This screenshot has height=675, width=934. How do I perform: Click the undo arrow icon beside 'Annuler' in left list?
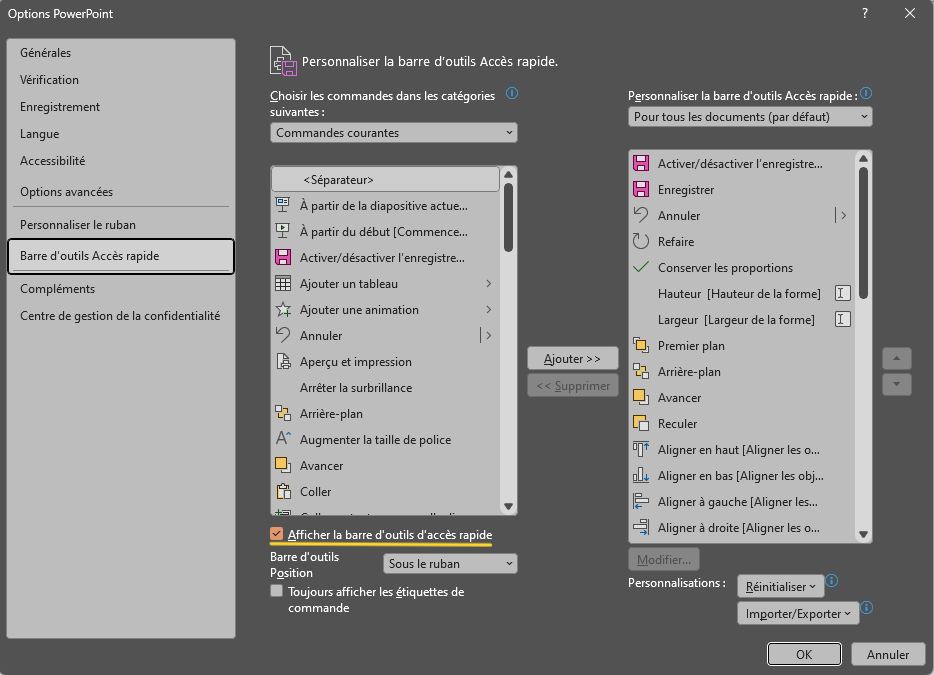282,335
